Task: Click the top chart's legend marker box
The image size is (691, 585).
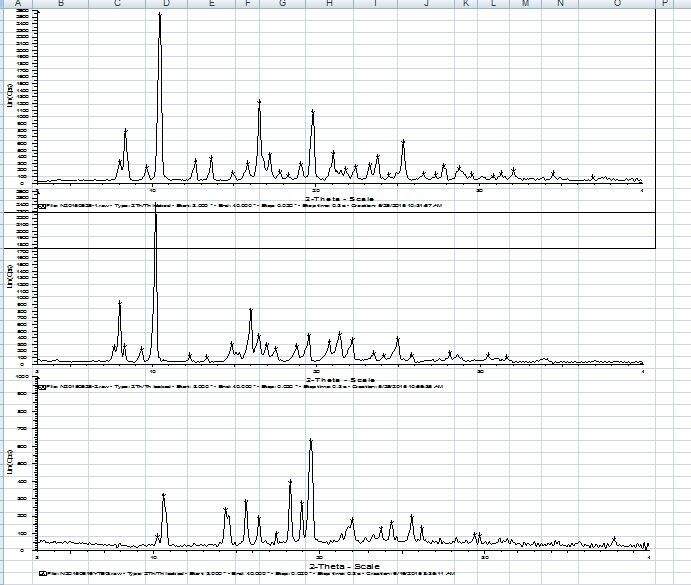Action: click(x=42, y=205)
